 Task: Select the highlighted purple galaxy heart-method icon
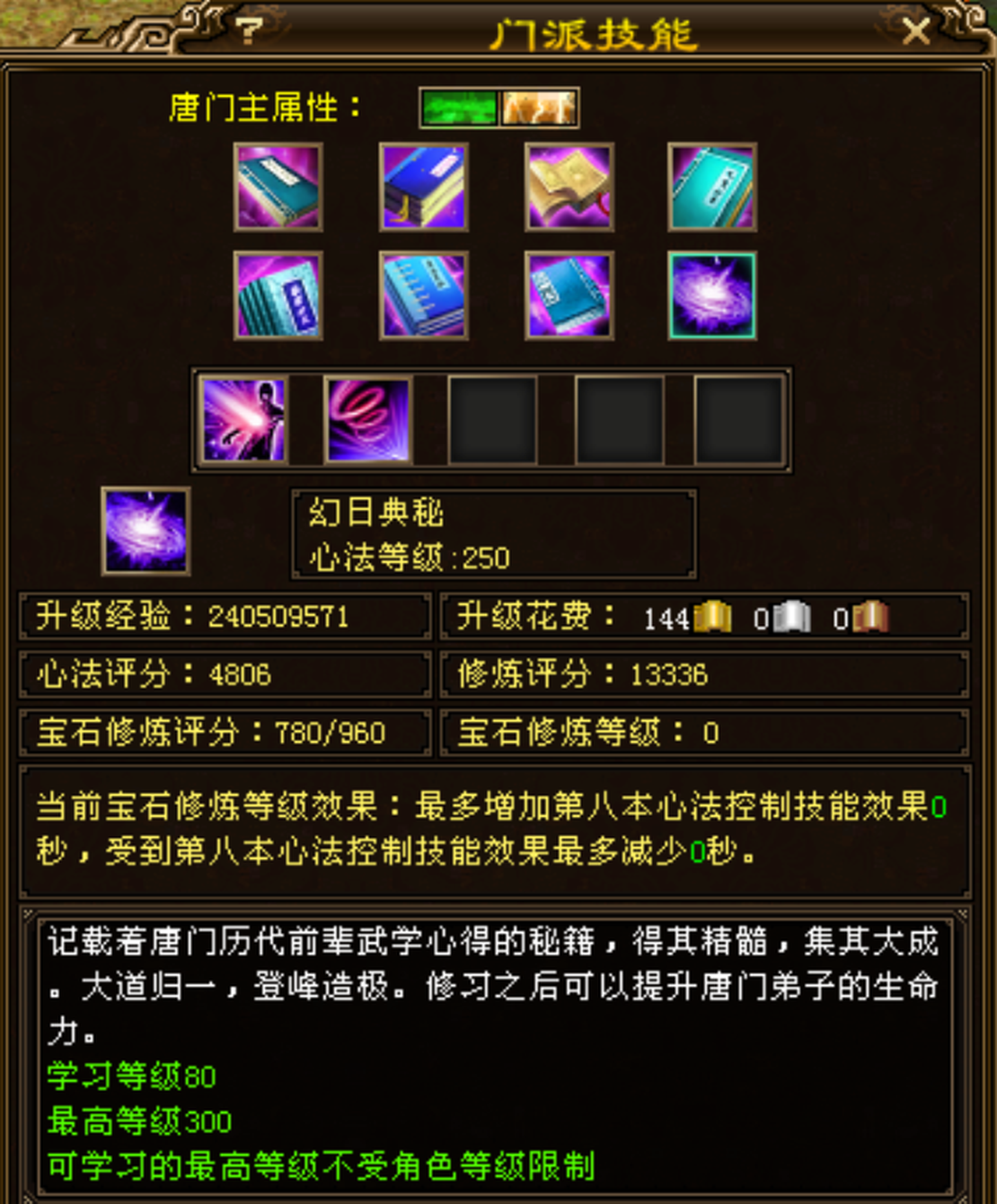[713, 295]
